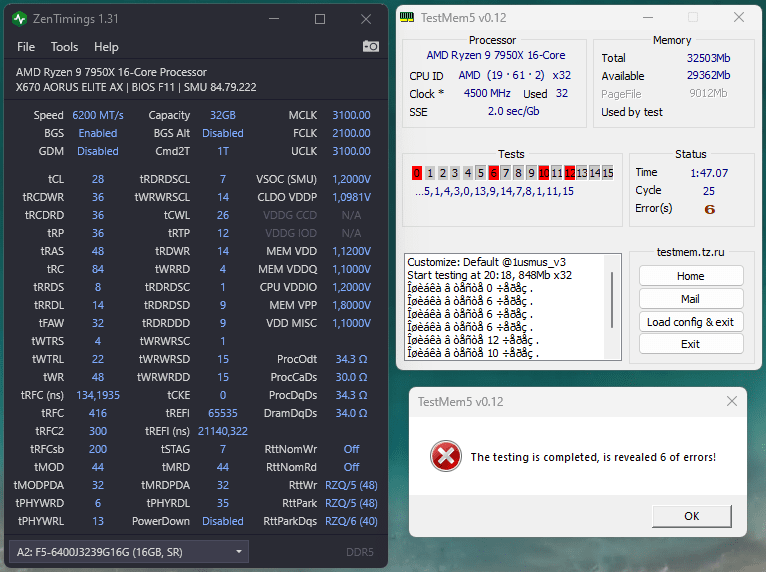Click the FCLK value 2100.00
766x572 pixels.
[351, 133]
